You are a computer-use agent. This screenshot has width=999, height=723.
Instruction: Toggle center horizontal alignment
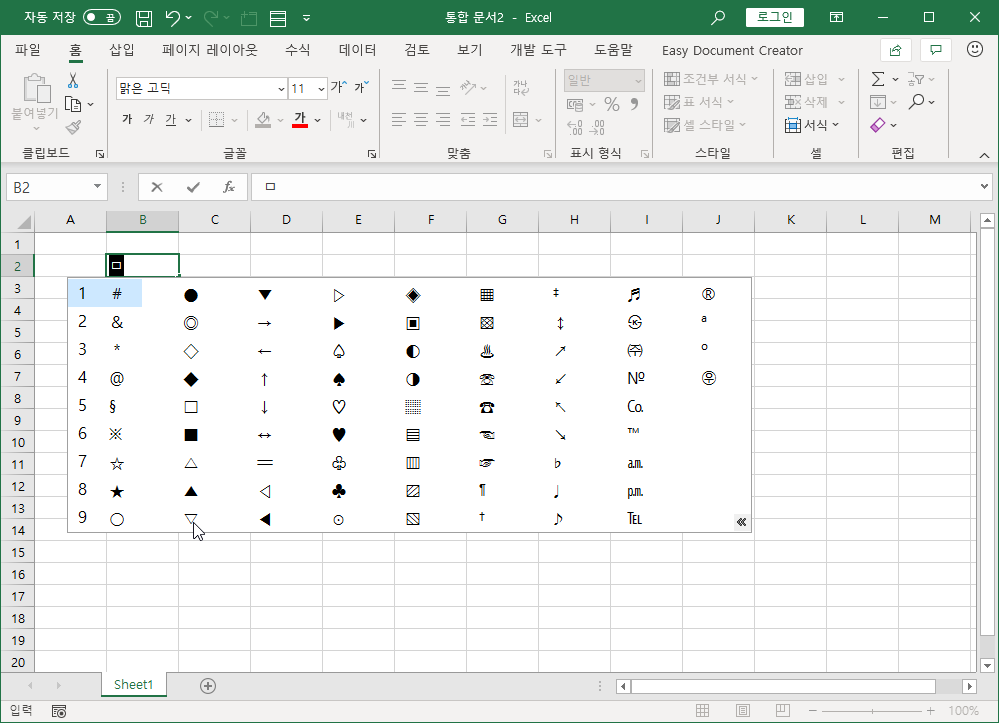[420, 119]
